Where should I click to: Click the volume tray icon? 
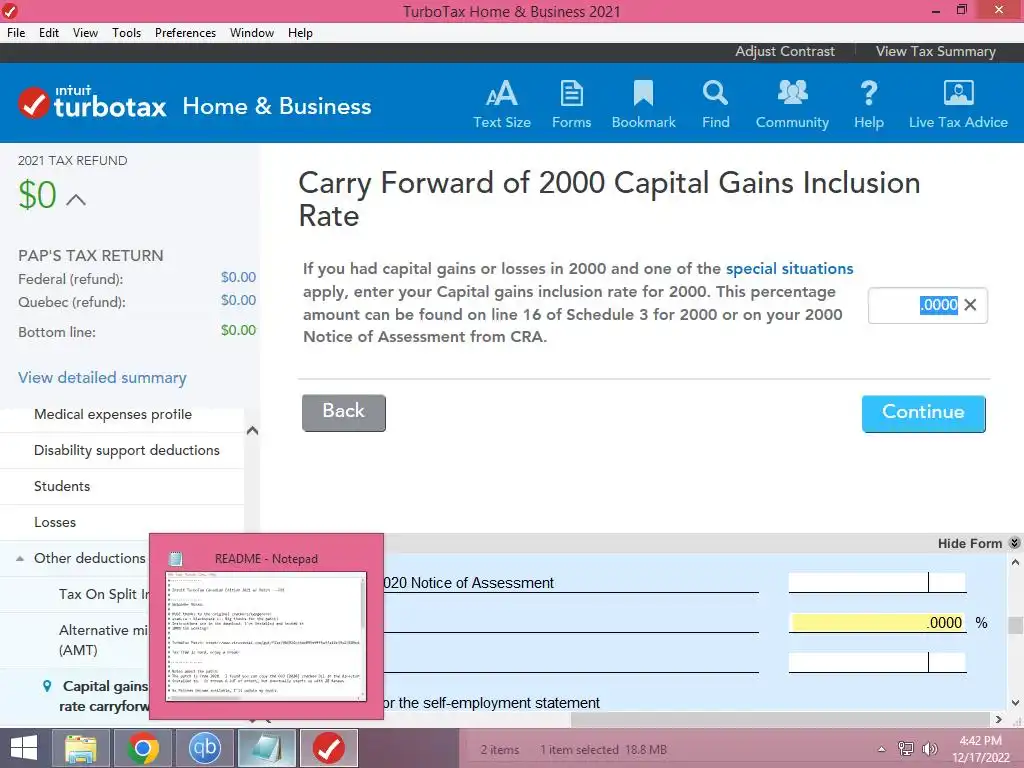[929, 749]
